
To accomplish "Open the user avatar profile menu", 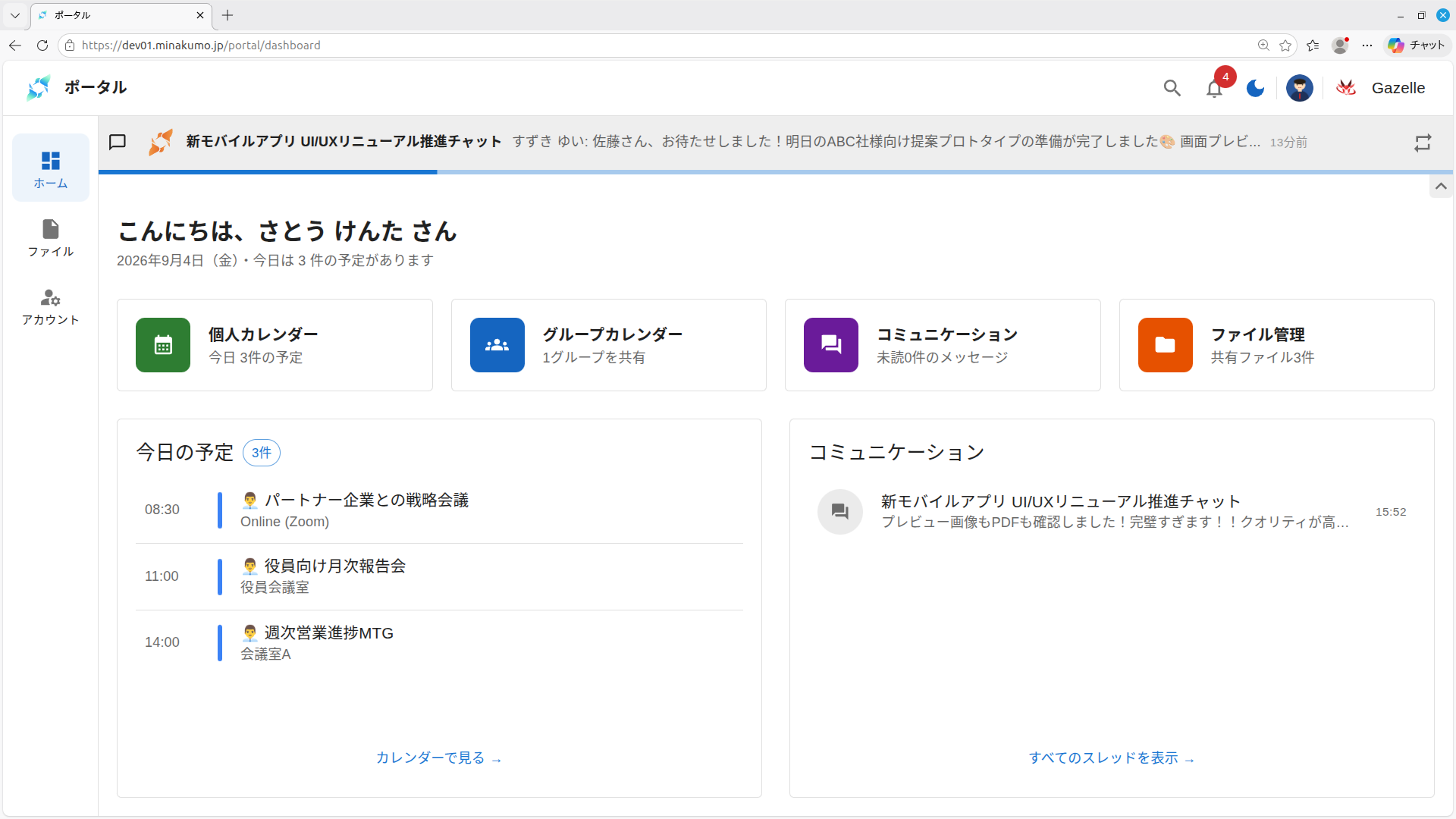I will pos(1300,88).
